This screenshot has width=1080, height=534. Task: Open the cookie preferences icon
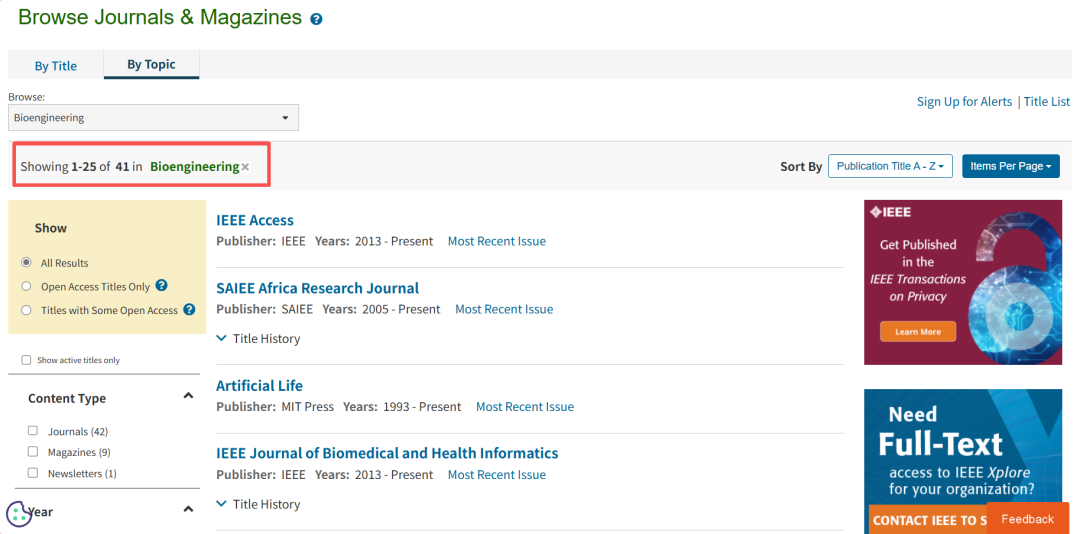point(18,513)
